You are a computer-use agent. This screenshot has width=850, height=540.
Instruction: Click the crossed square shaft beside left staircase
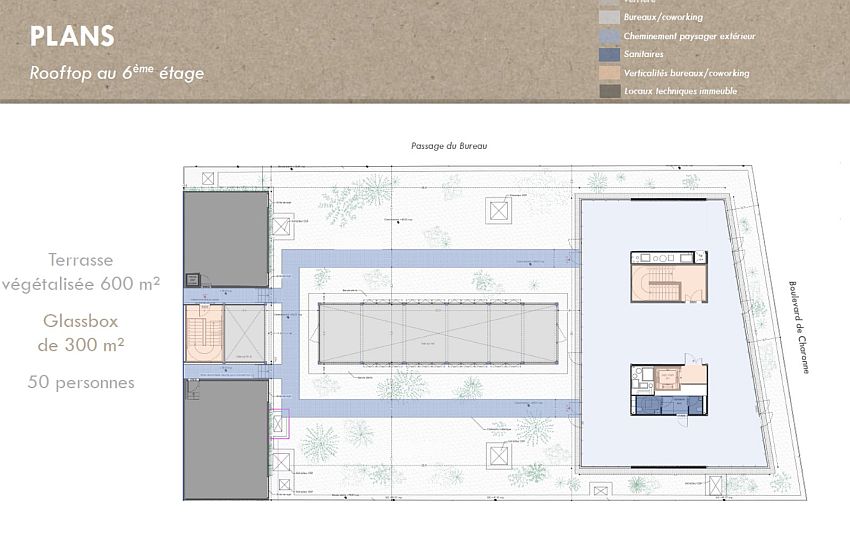244,333
